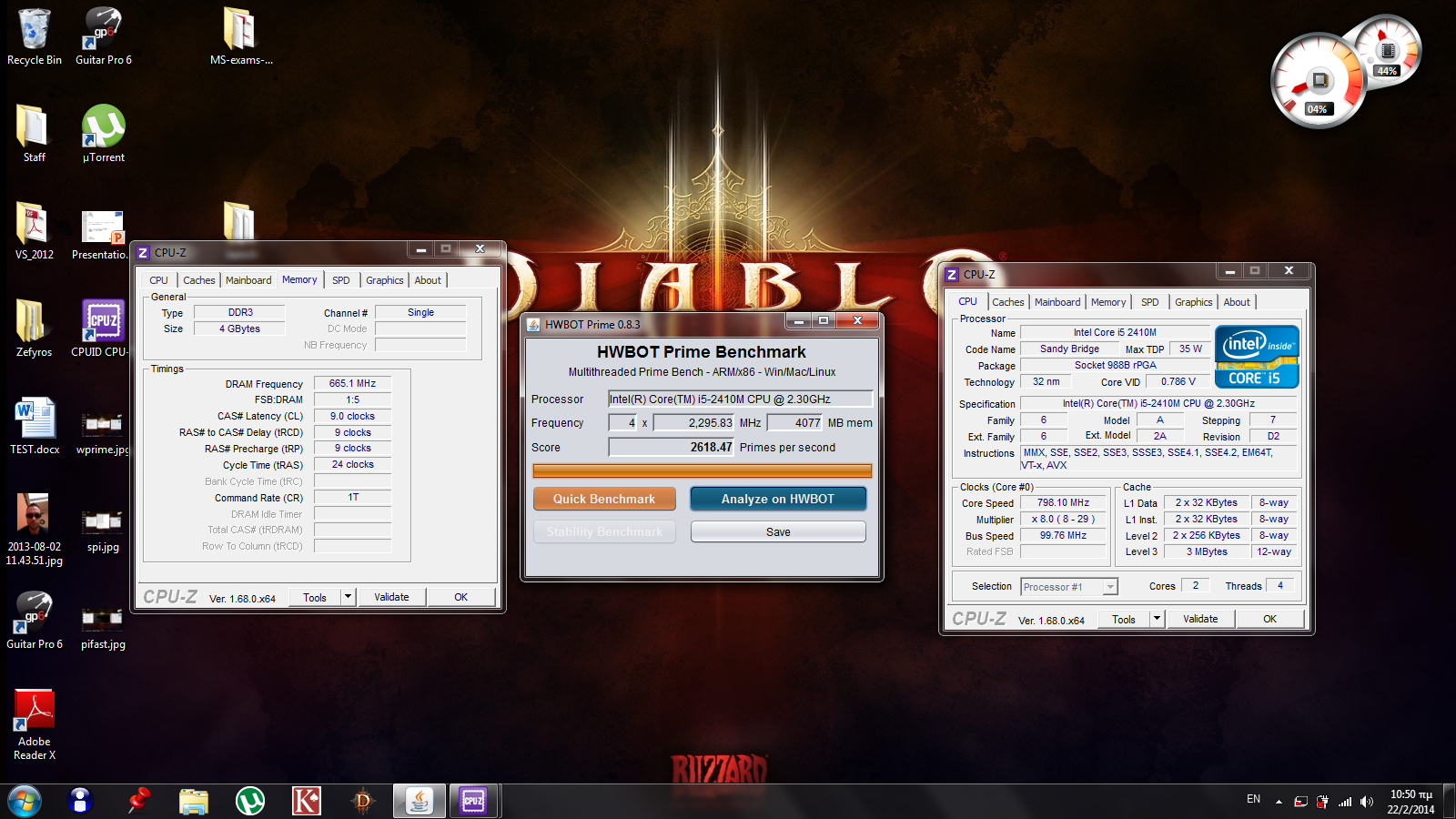Click the µTorrent icon in the taskbar
The height and width of the screenshot is (819, 1456).
[250, 801]
